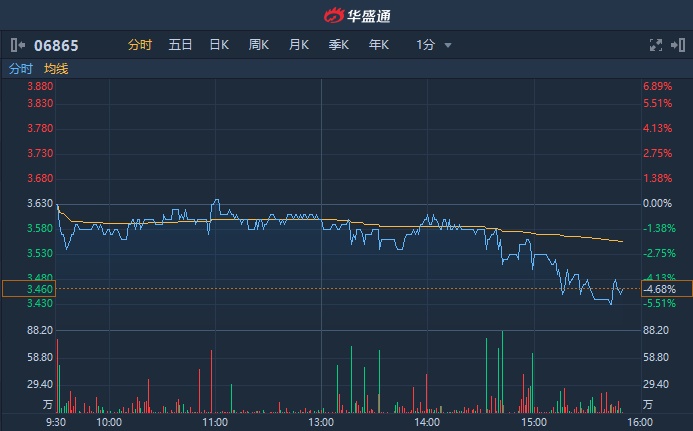The width and height of the screenshot is (693, 431).
Task: Click the stock code 06865
Action: 56,45
